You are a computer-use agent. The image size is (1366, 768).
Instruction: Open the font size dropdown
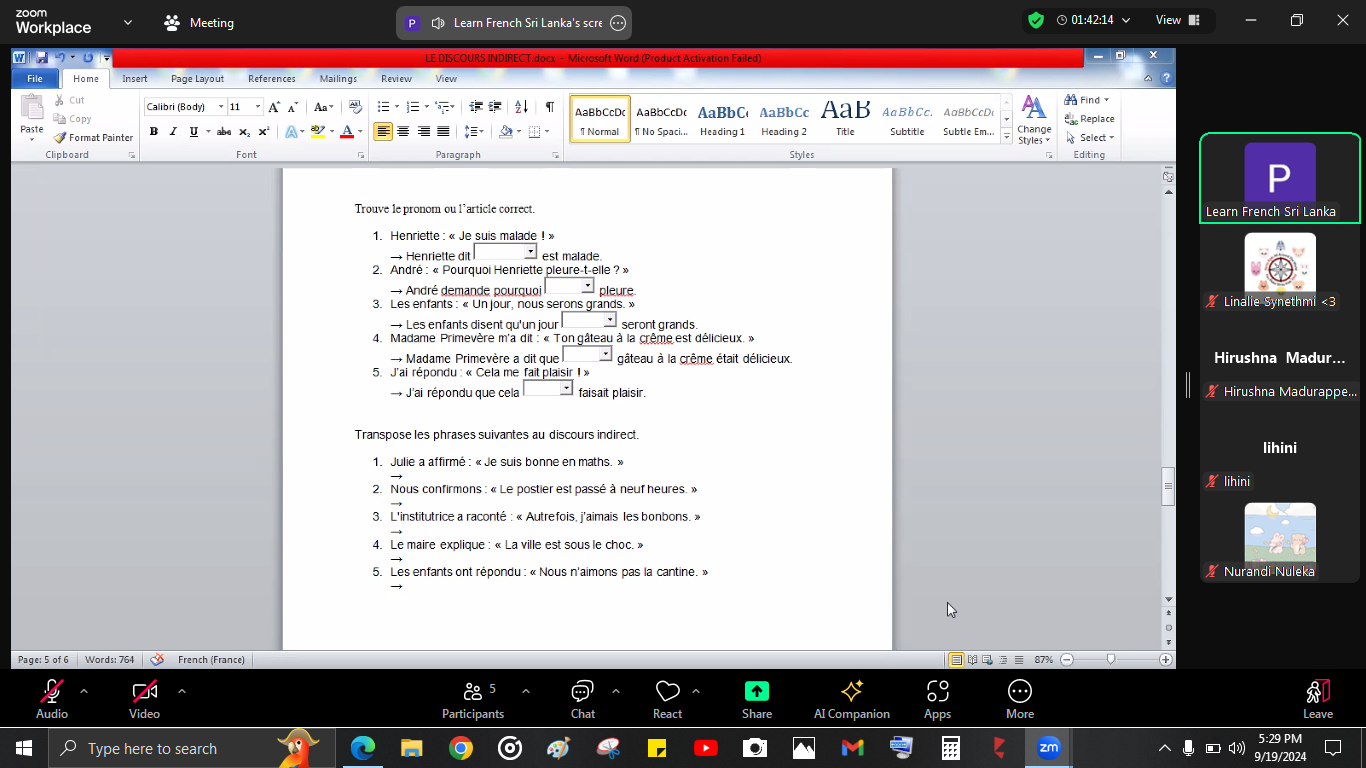click(x=258, y=107)
